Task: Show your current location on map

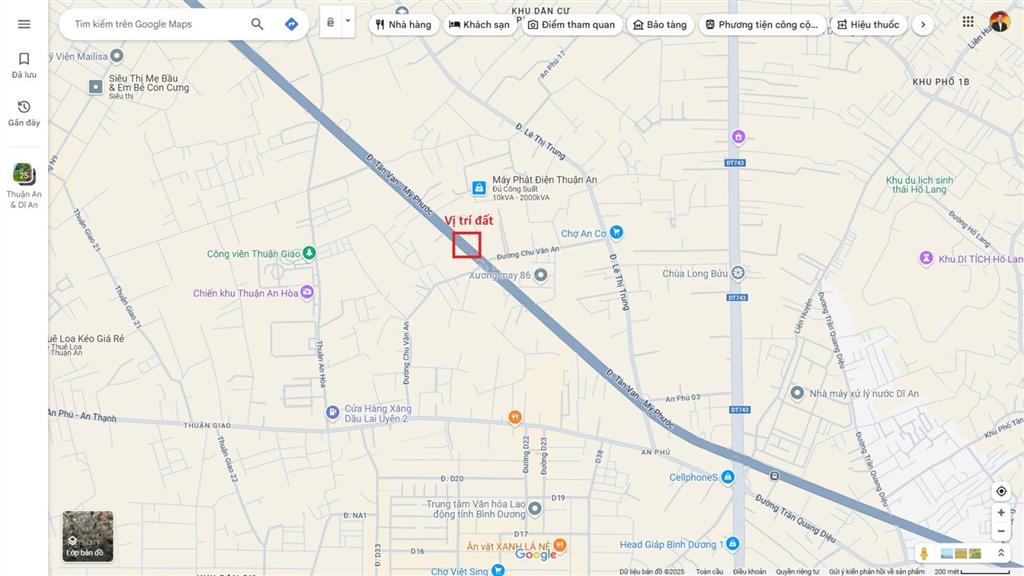Action: (1001, 491)
